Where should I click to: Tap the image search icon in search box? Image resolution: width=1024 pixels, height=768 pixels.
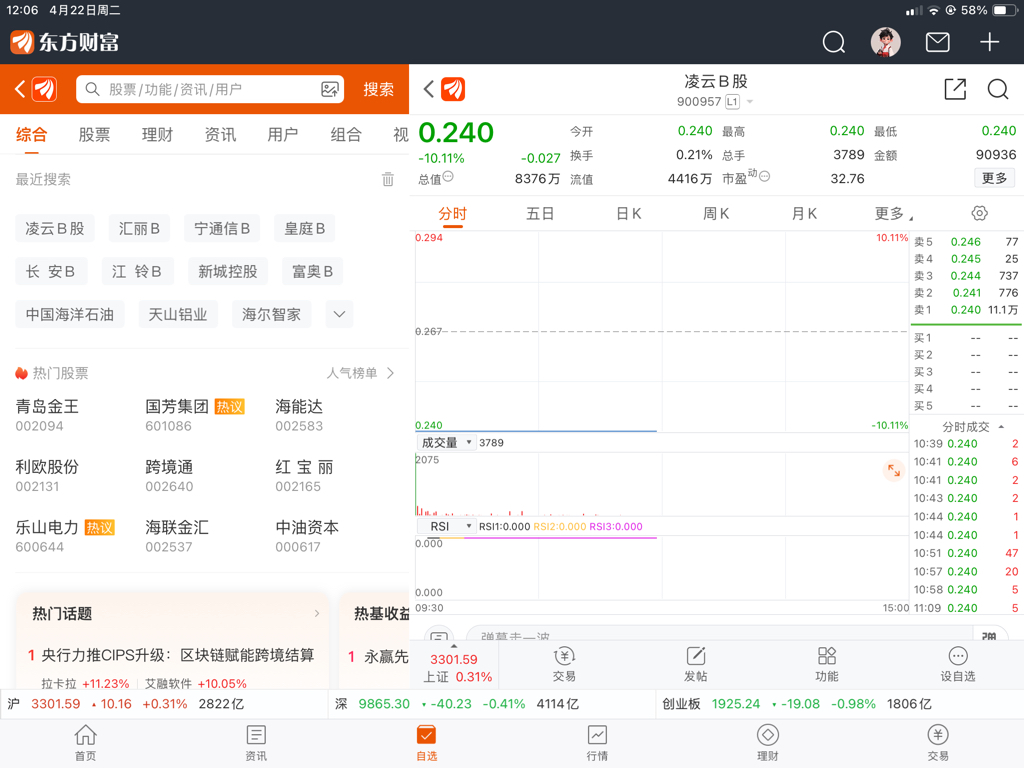[330, 89]
